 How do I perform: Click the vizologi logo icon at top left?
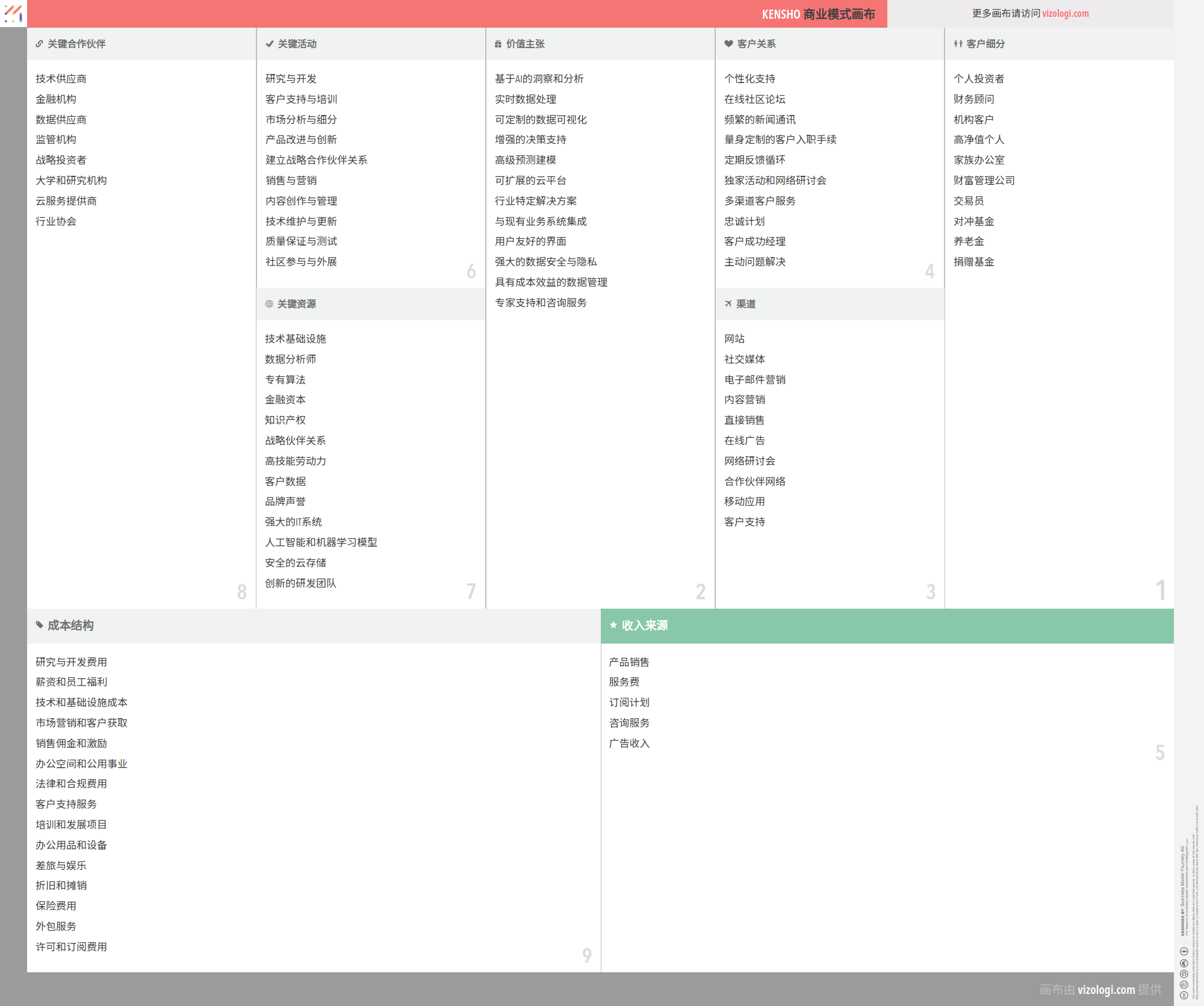coord(13,13)
